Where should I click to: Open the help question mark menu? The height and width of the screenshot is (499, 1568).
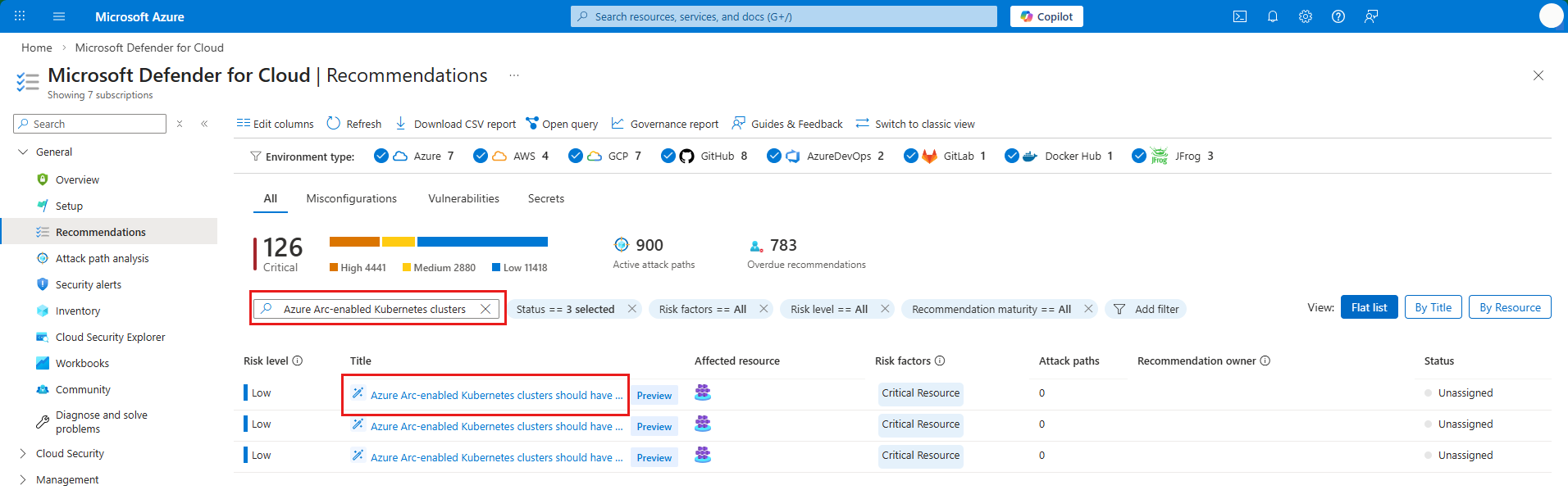tap(1338, 16)
